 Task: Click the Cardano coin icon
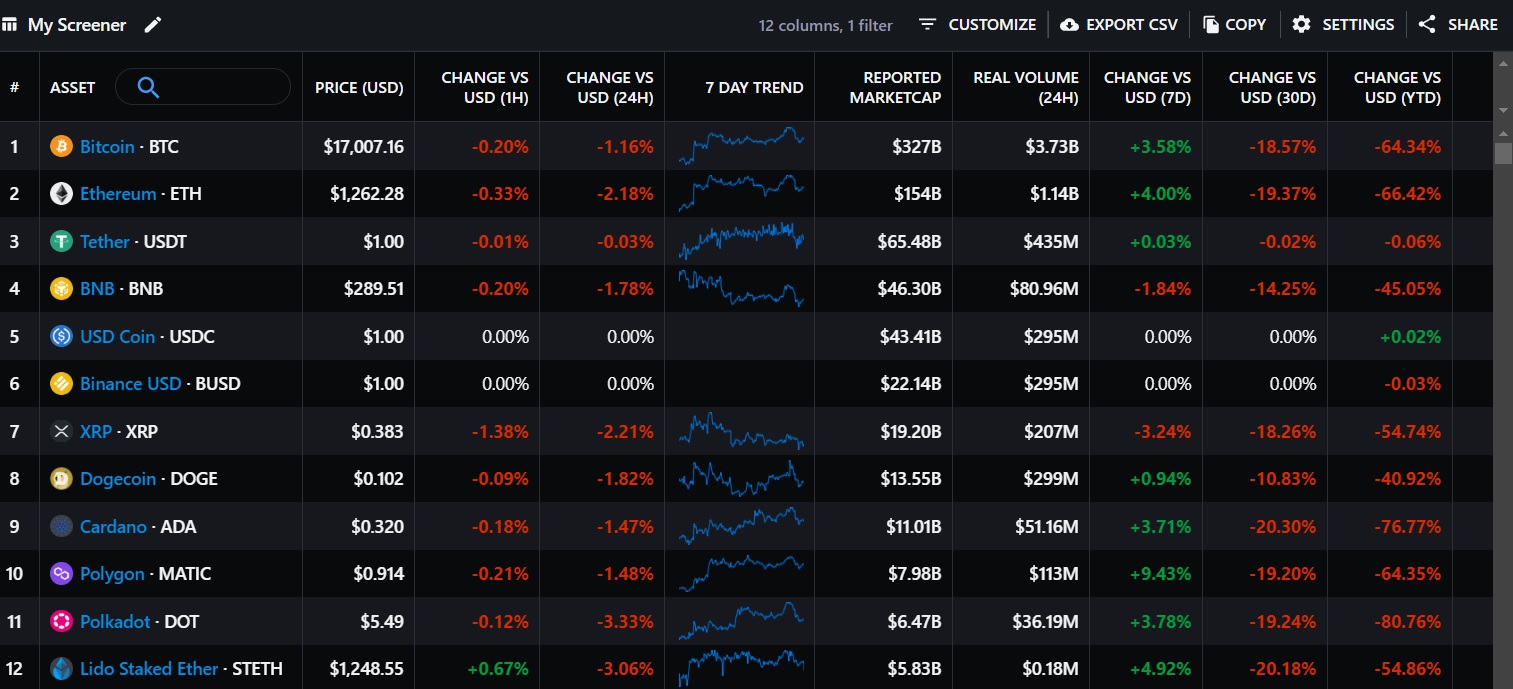[x=62, y=527]
